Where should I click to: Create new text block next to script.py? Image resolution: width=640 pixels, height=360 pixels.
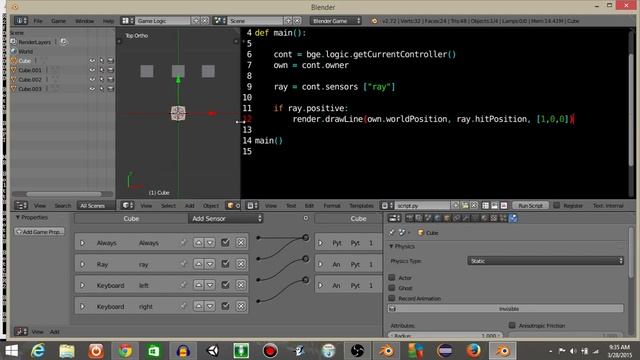click(x=456, y=205)
